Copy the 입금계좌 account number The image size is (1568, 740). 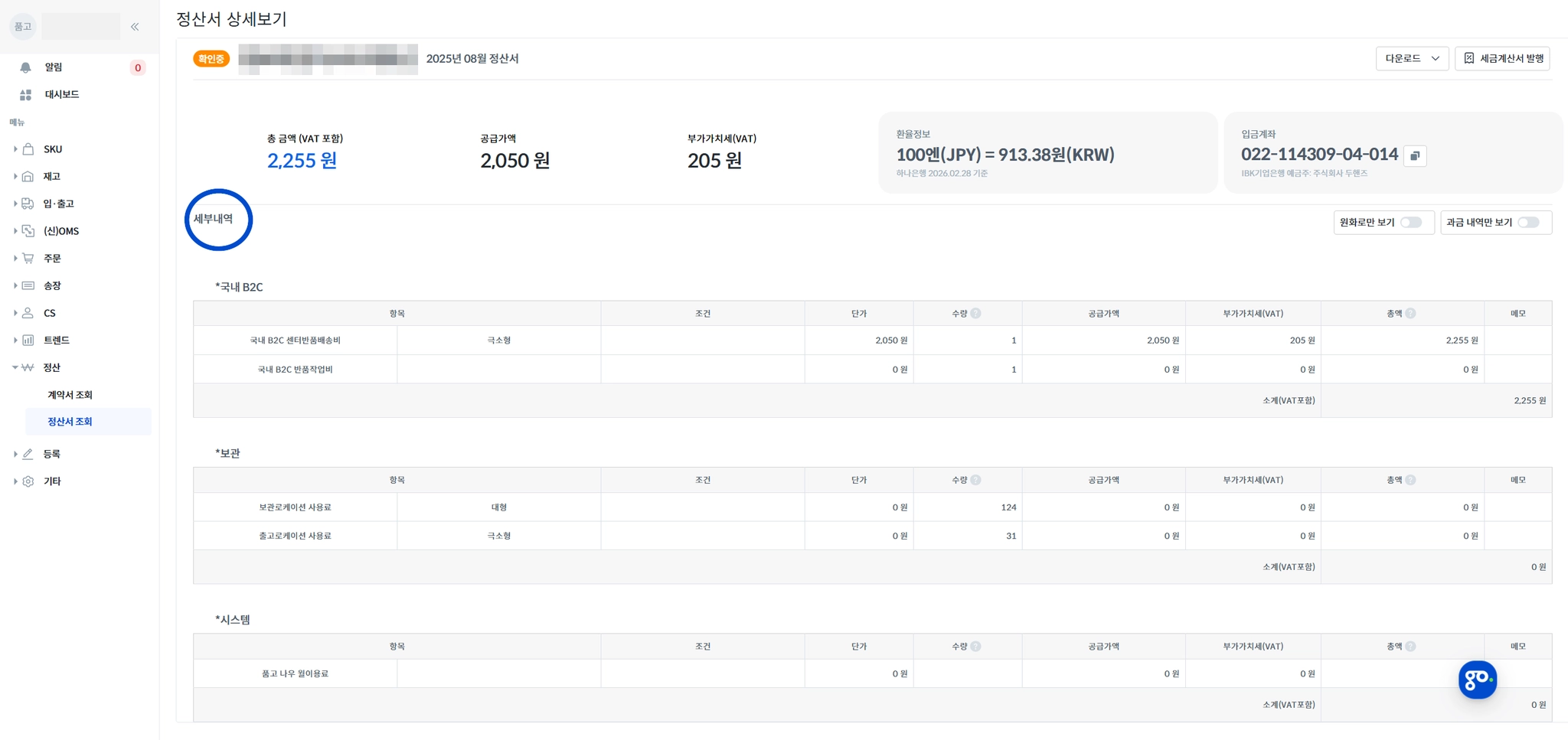(x=1415, y=155)
